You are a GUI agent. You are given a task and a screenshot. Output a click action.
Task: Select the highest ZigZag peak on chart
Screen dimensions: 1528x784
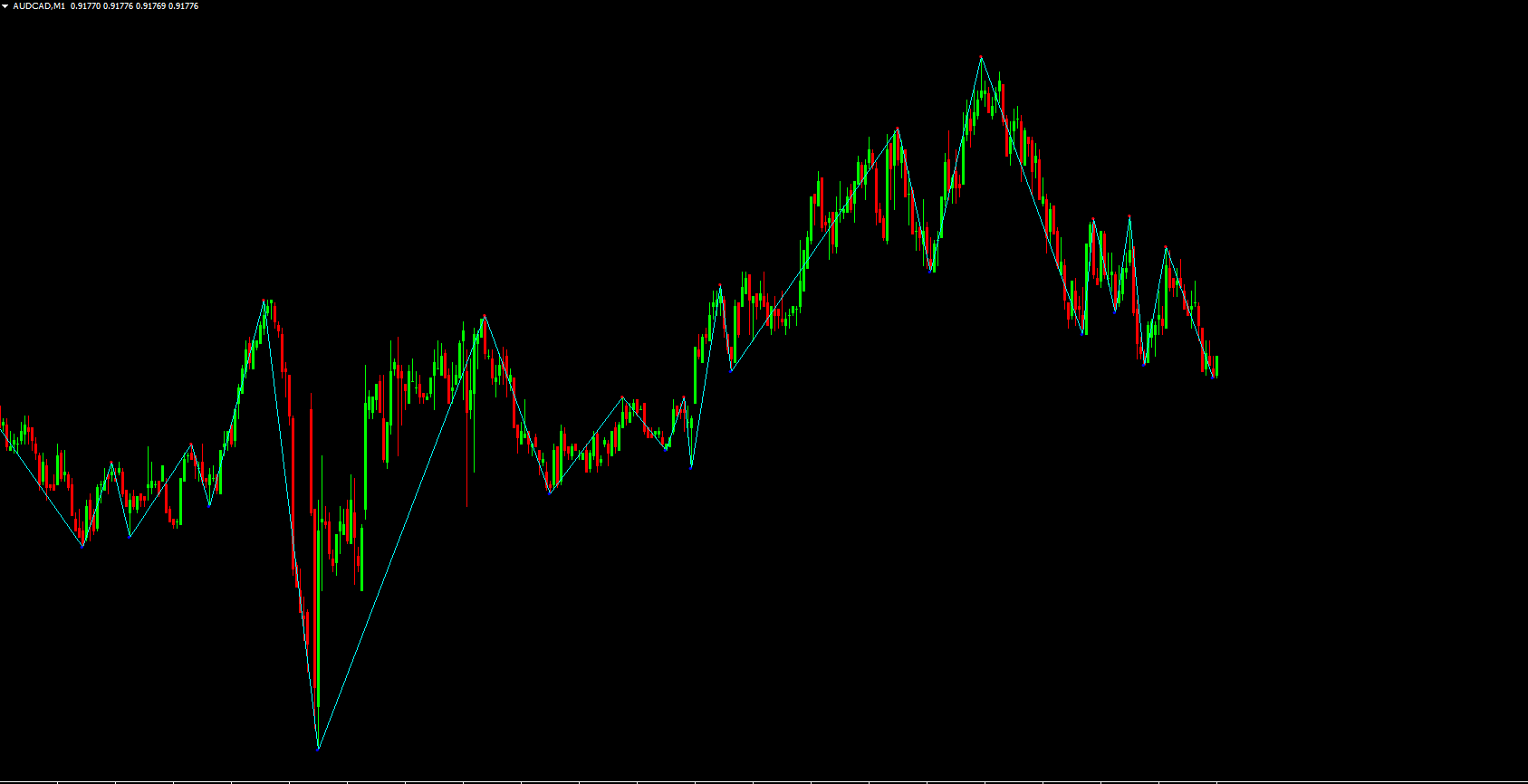coord(981,57)
